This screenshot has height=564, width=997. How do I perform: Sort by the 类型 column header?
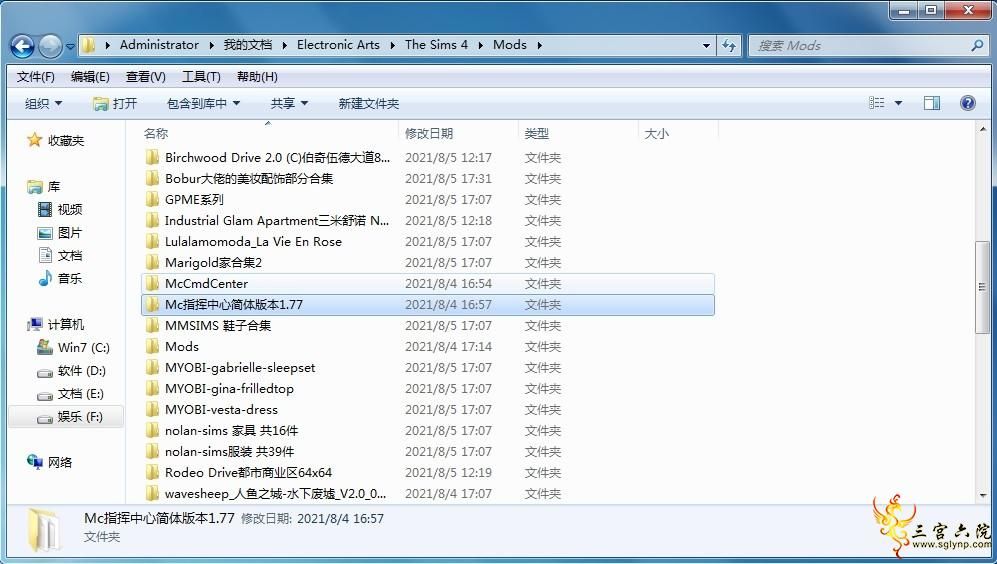[537, 134]
